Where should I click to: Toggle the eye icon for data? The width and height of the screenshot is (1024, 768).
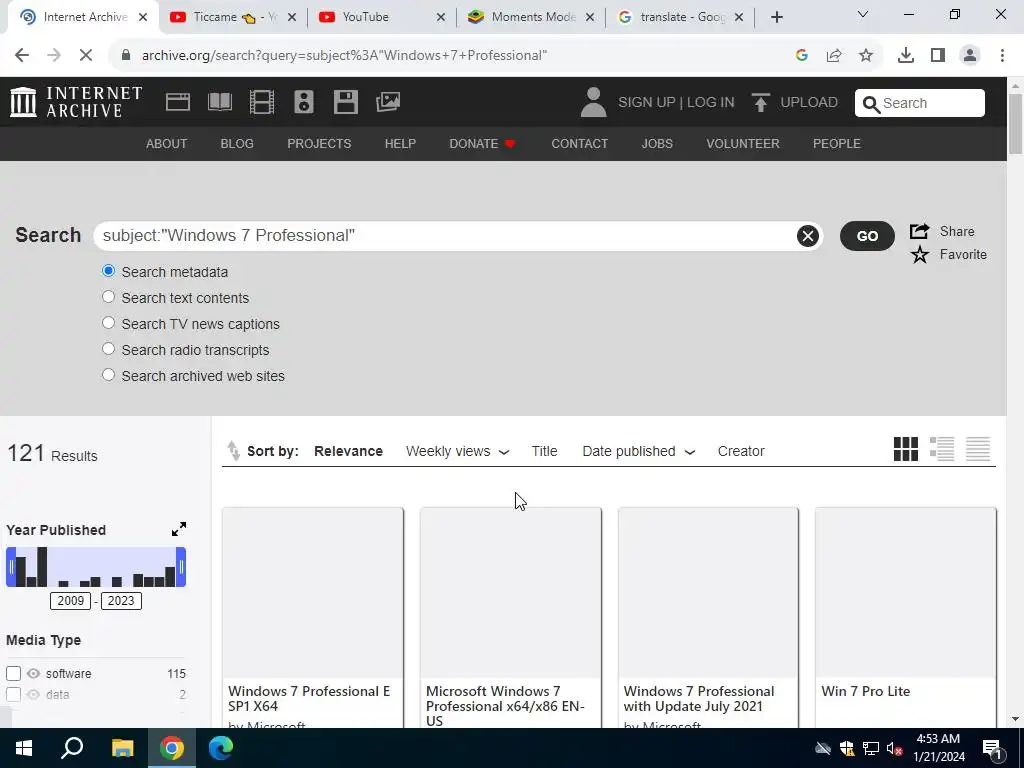click(33, 694)
